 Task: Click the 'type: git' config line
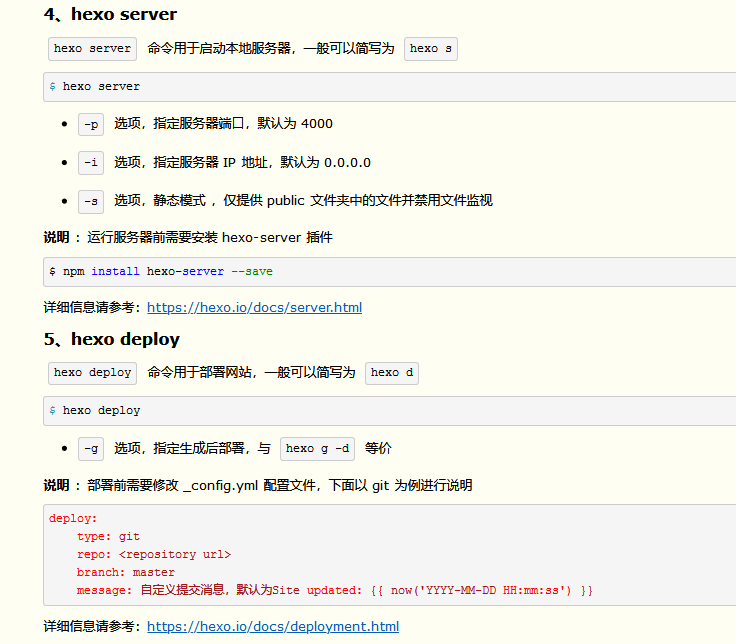108,536
